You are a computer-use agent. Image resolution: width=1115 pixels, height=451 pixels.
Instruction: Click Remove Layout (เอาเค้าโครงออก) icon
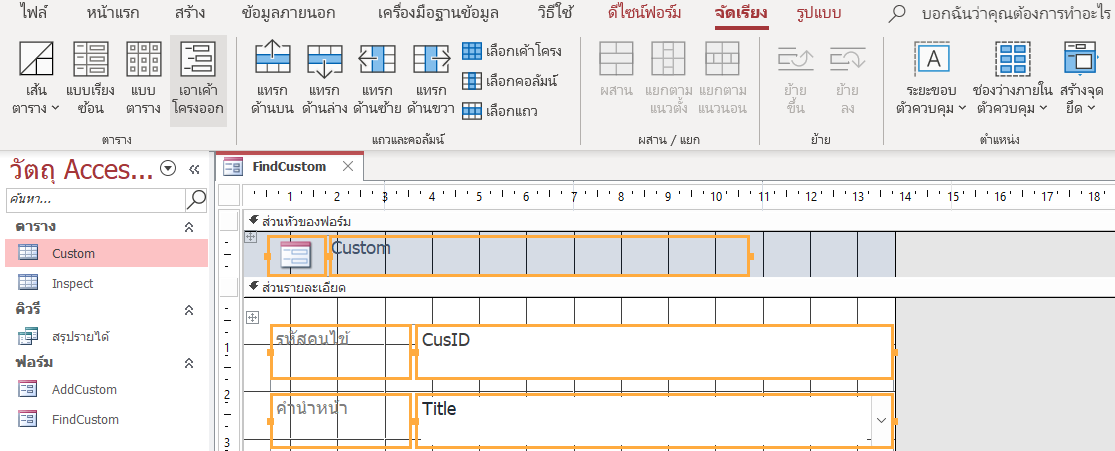198,79
